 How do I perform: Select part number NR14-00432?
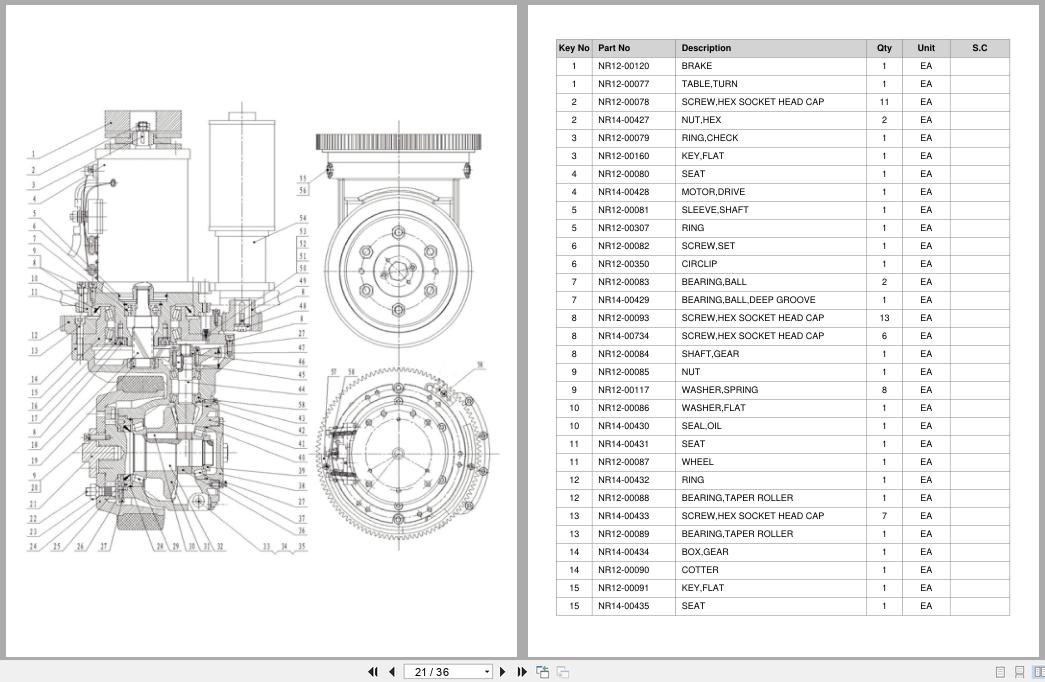623,480
